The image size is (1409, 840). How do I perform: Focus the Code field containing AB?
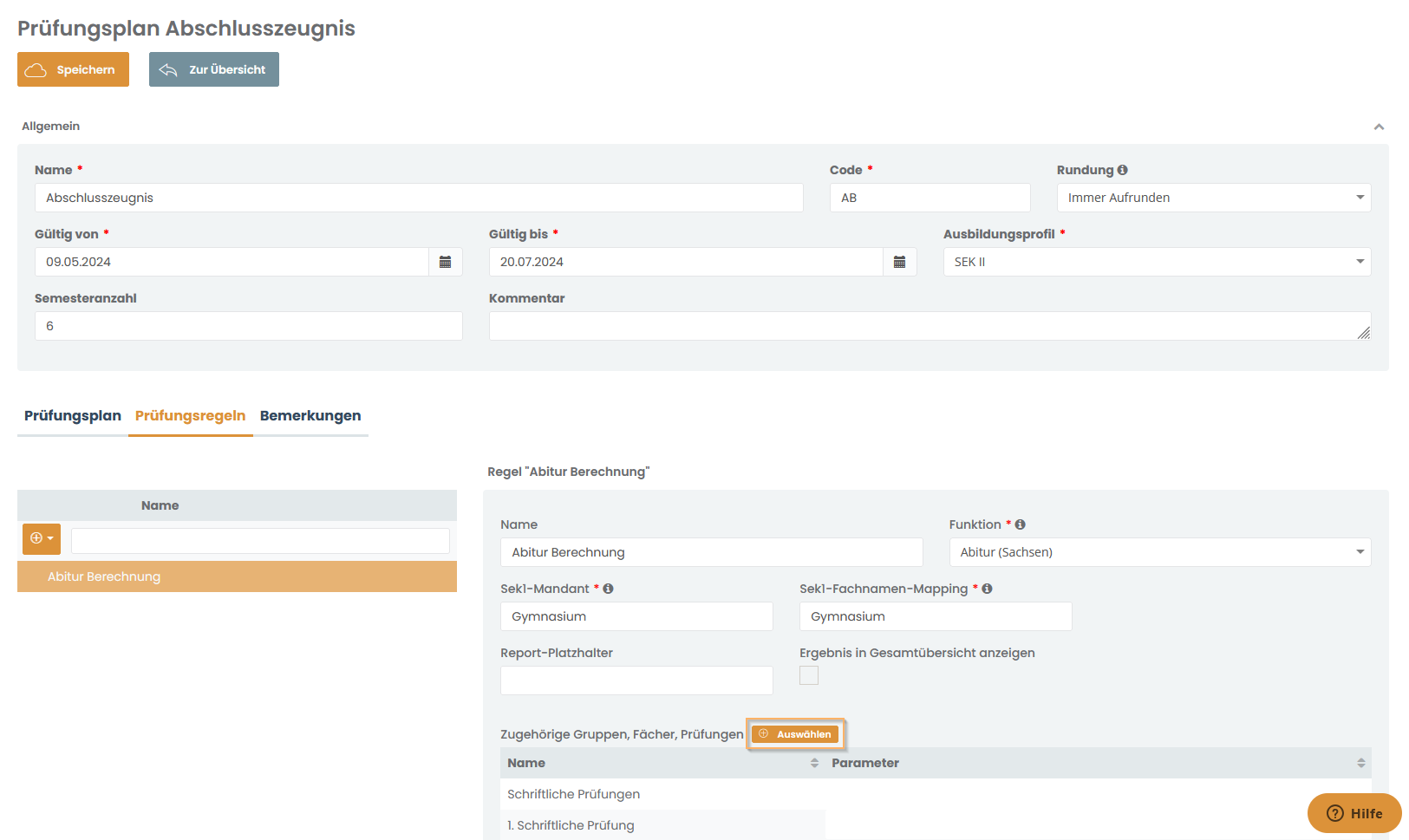[x=930, y=198]
